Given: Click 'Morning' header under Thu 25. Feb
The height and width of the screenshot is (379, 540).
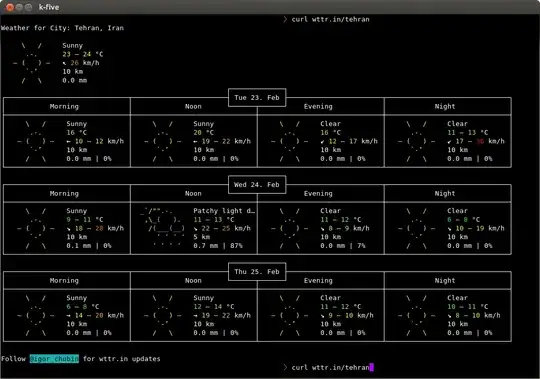Looking at the screenshot, I should (64, 281).
